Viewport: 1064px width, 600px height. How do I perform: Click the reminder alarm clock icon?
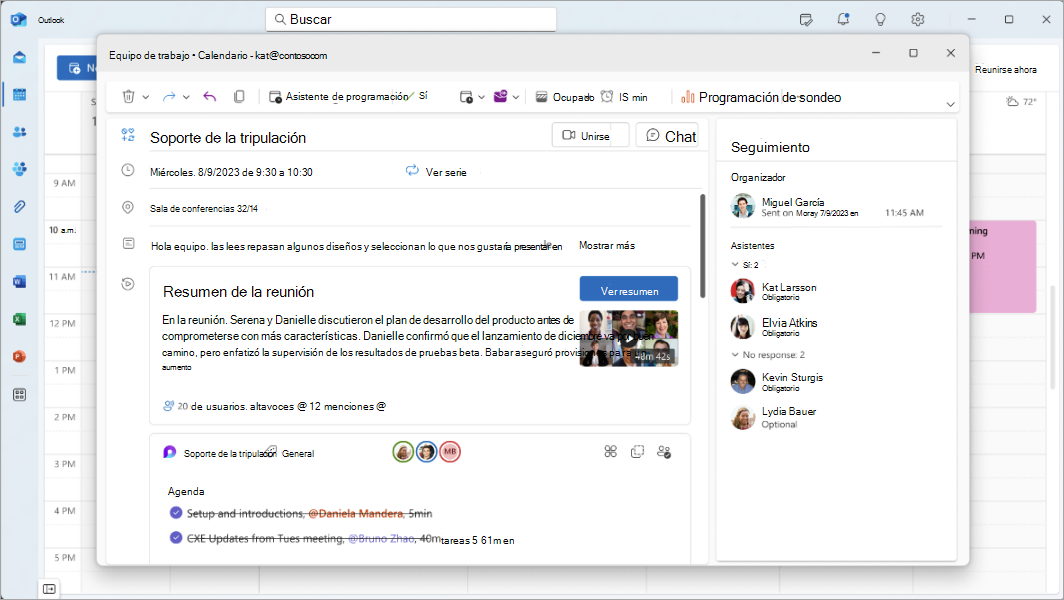coord(607,96)
